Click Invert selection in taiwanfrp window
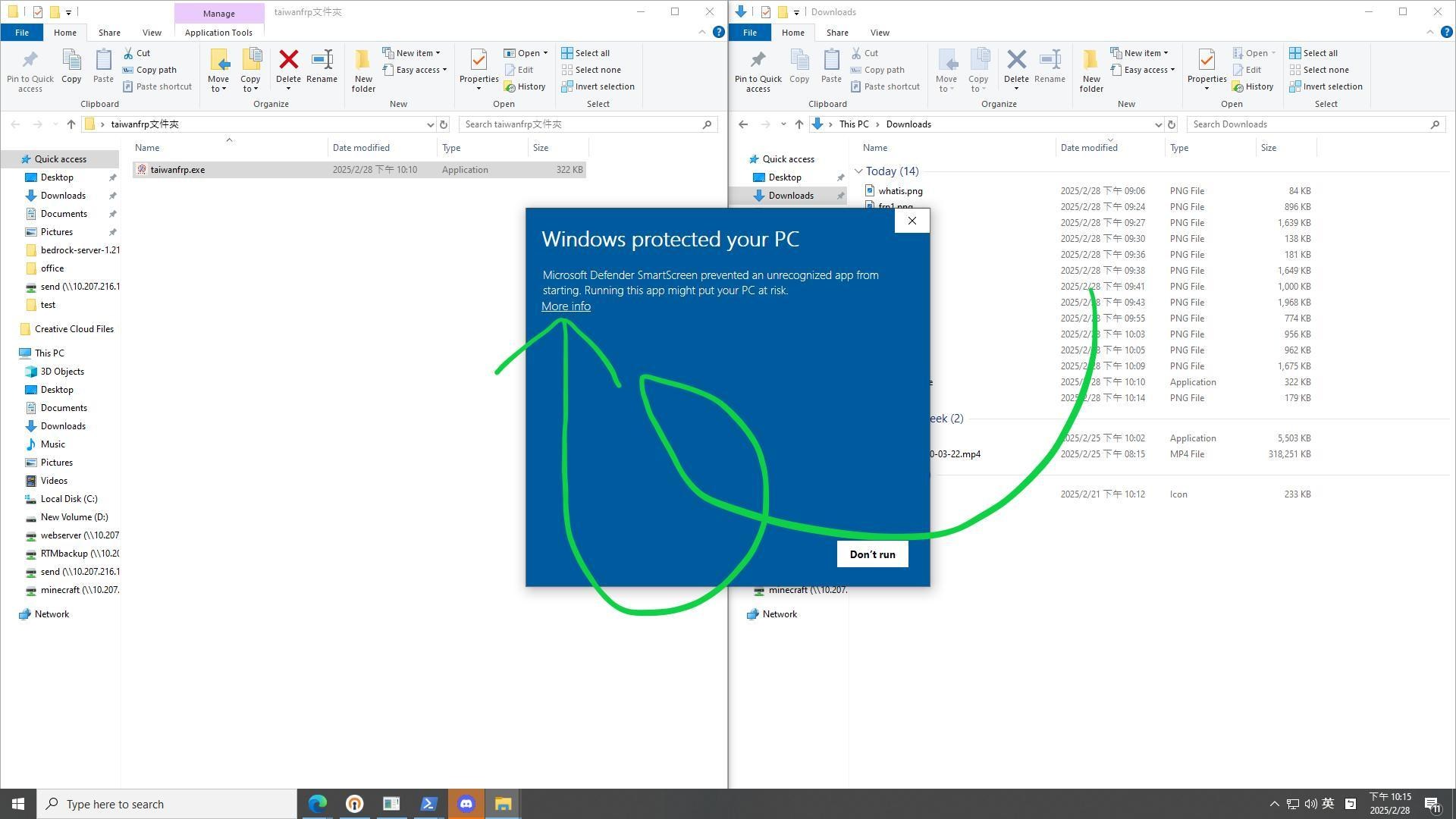The height and width of the screenshot is (819, 1456). click(598, 86)
